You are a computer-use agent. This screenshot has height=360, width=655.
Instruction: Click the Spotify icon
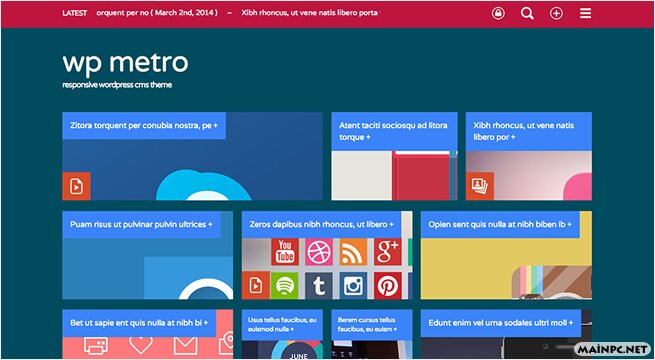pos(284,286)
